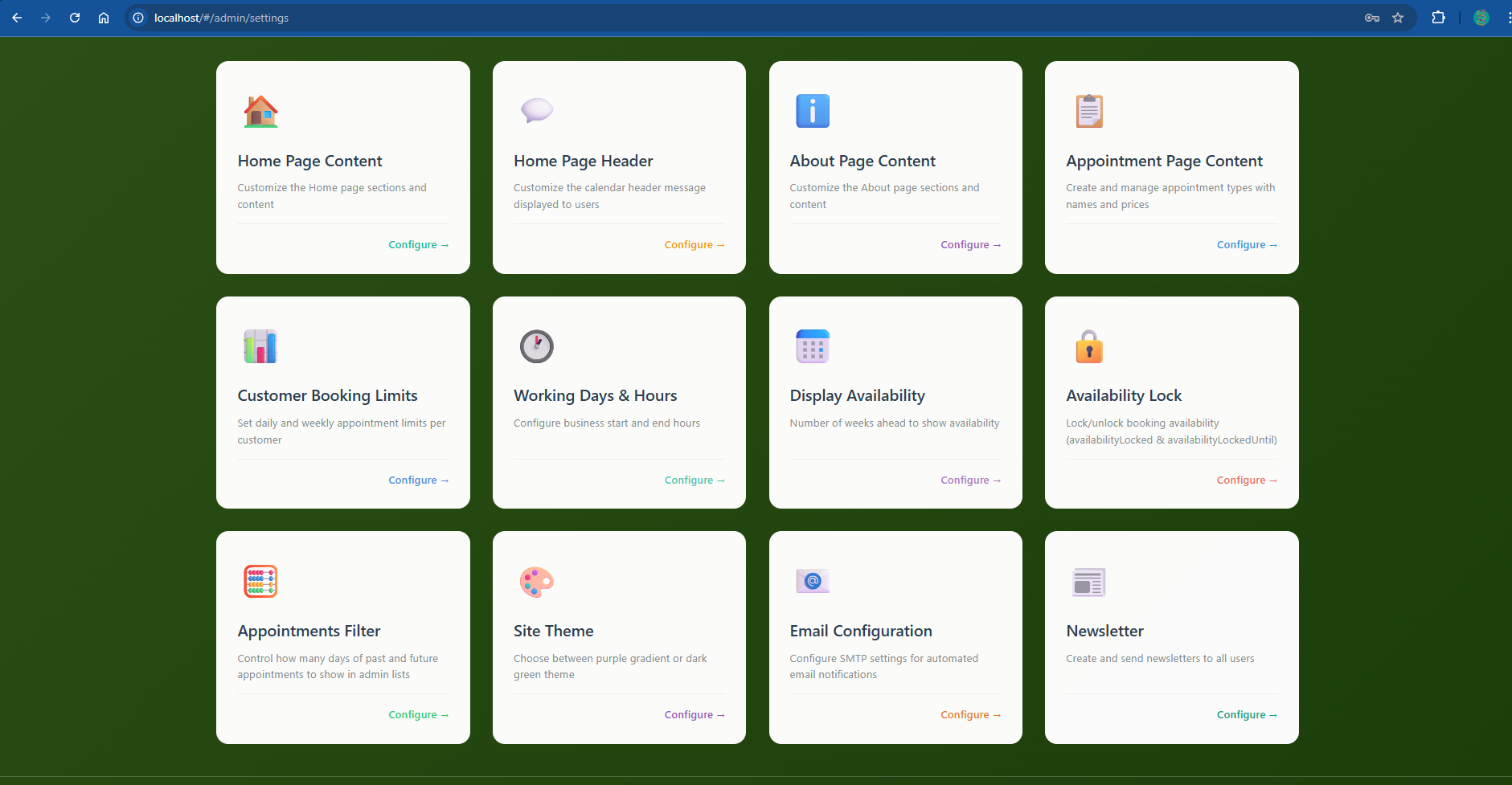The height and width of the screenshot is (785, 1512).
Task: Configure Customer Booking Limits
Action: tap(418, 480)
